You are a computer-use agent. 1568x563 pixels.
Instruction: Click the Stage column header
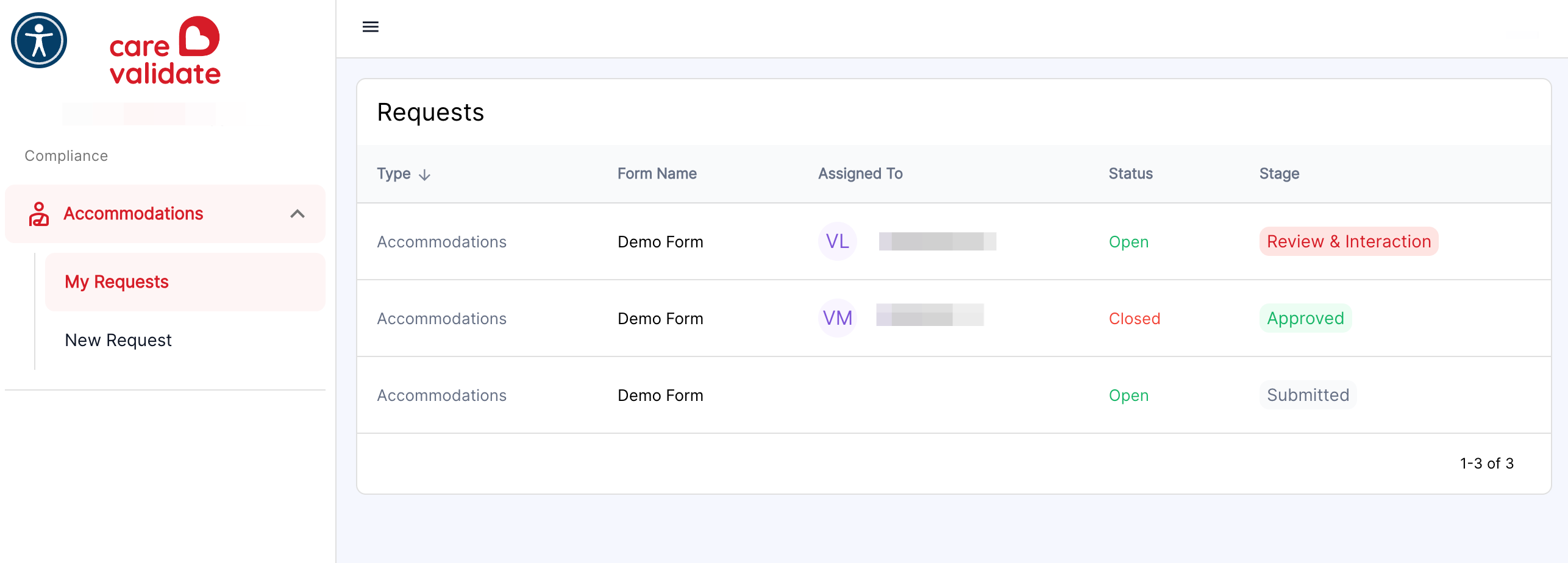coord(1280,174)
